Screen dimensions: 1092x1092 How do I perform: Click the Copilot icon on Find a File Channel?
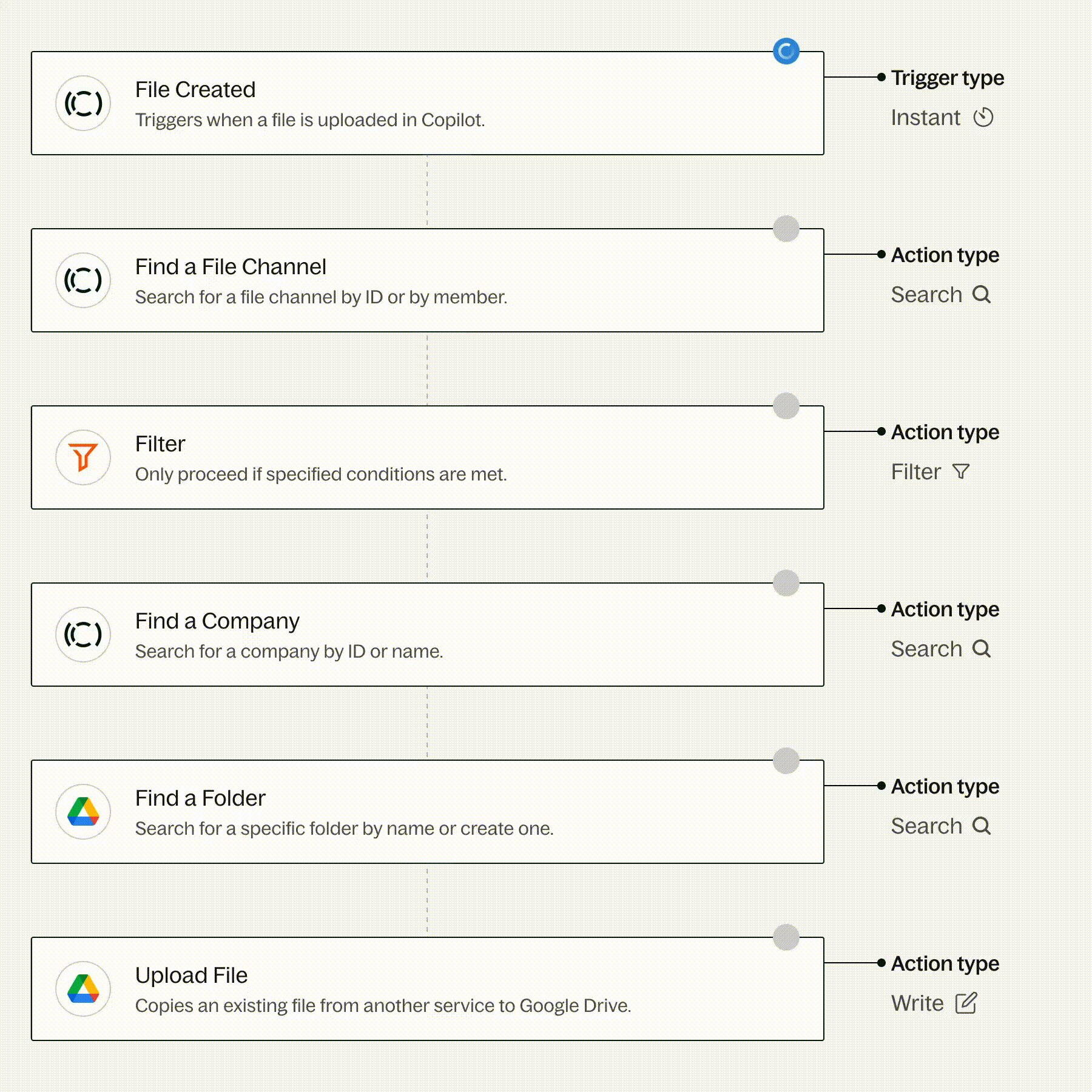(x=83, y=280)
